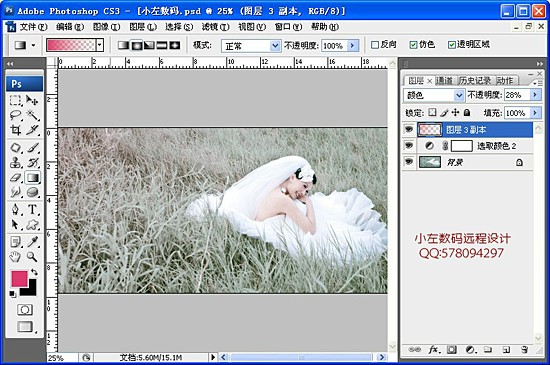Image resolution: width=550 pixels, height=365 pixels.
Task: Hide the 选取颜色 2 adjustment layer
Action: pyautogui.click(x=409, y=145)
